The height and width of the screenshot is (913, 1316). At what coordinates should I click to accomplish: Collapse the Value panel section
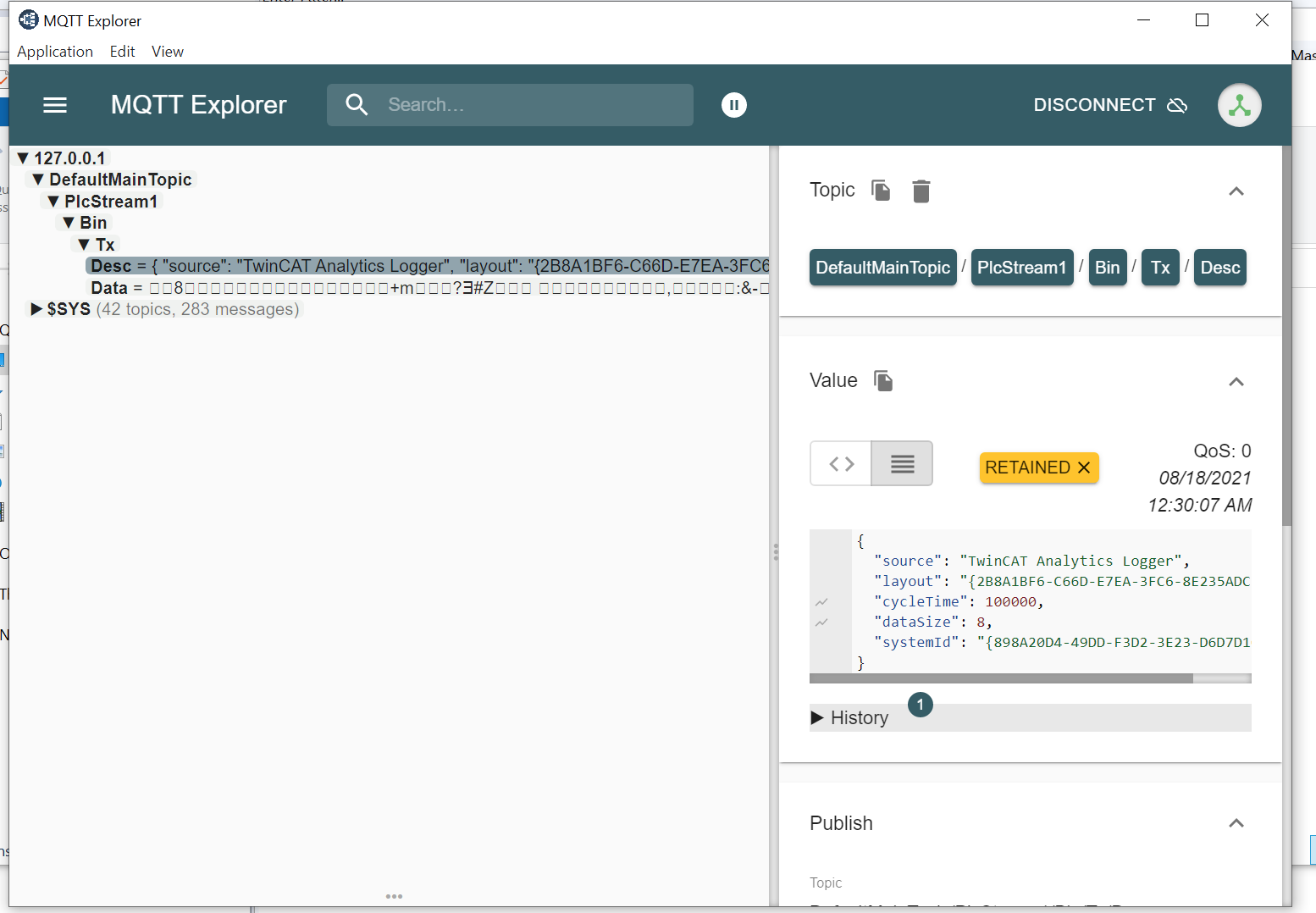(x=1236, y=382)
